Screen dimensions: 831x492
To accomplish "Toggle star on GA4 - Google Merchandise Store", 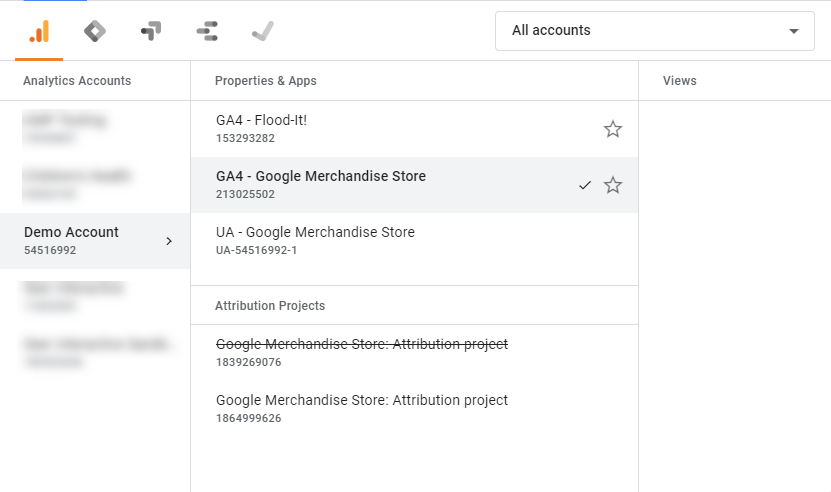I will [613, 185].
